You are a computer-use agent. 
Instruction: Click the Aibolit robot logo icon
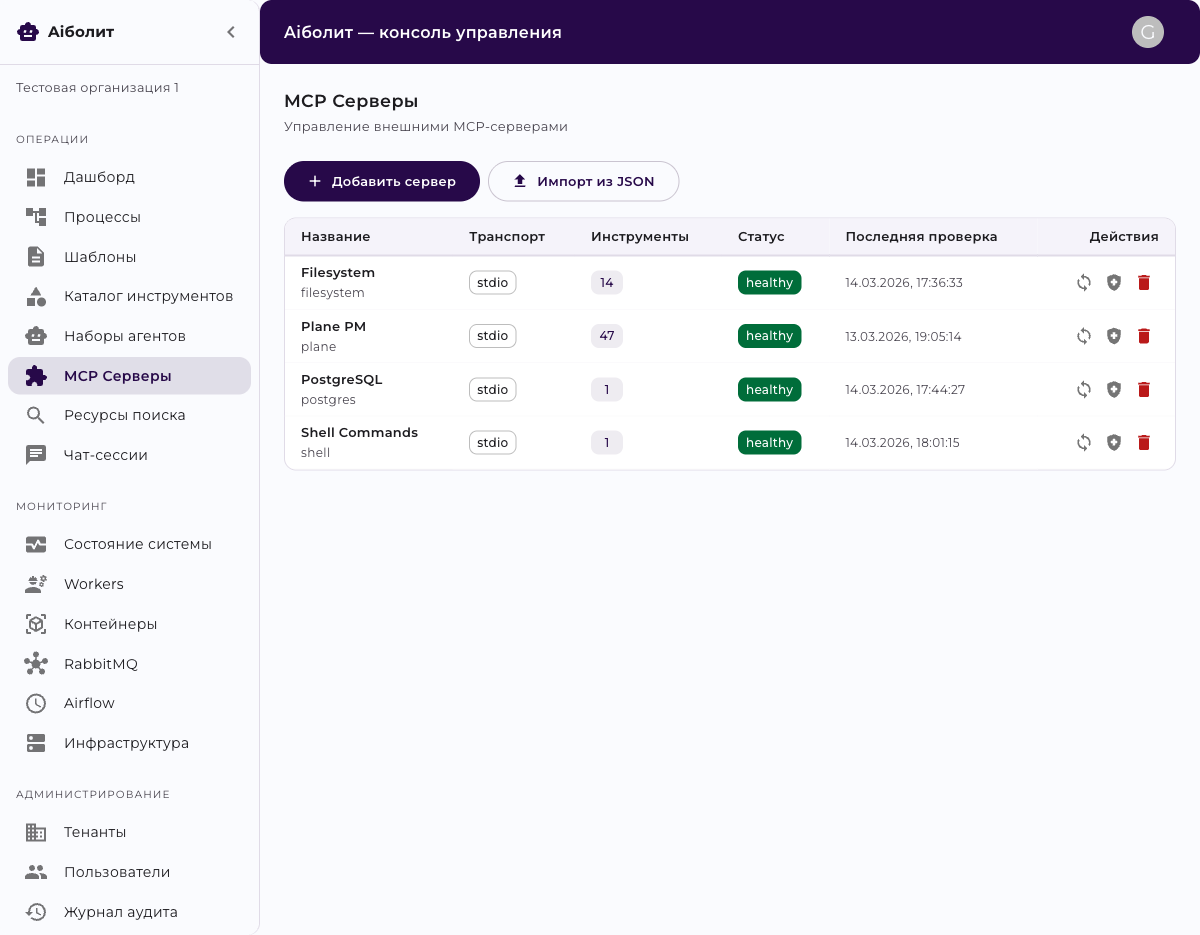pyautogui.click(x=28, y=32)
